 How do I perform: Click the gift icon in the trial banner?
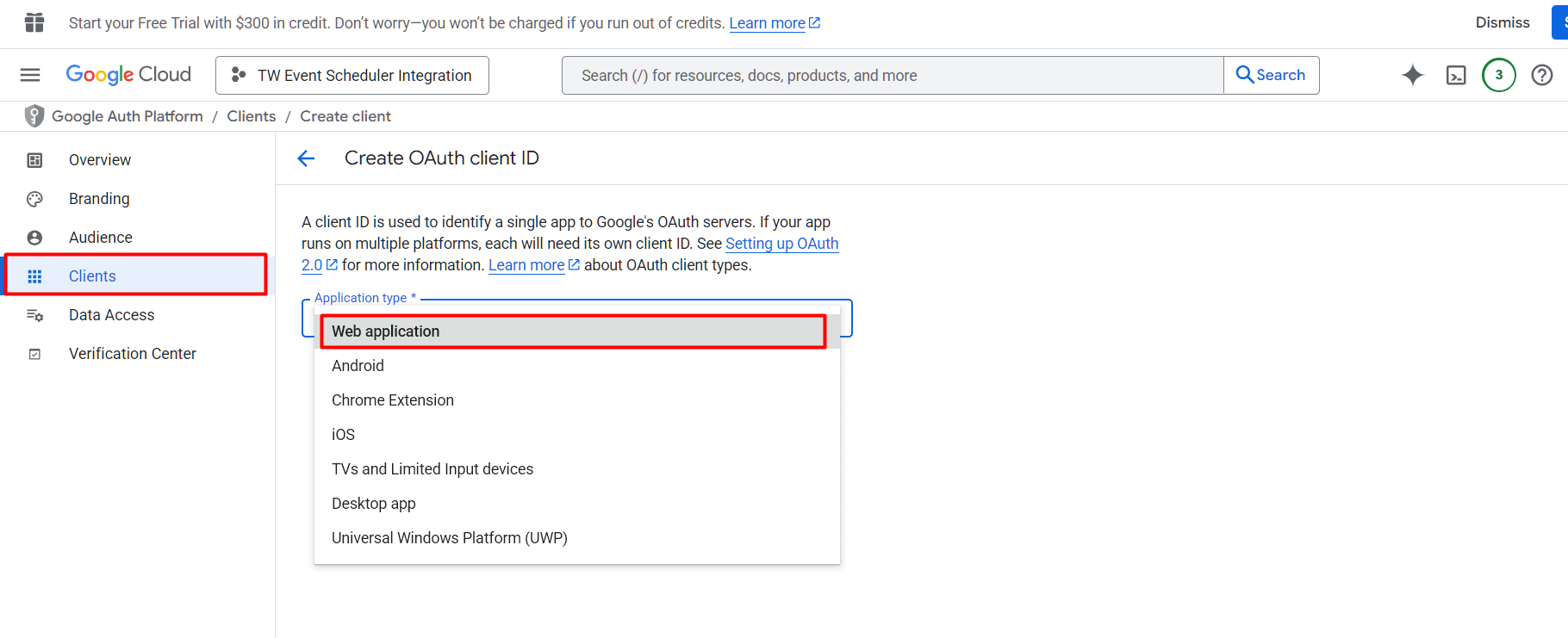pos(34,22)
